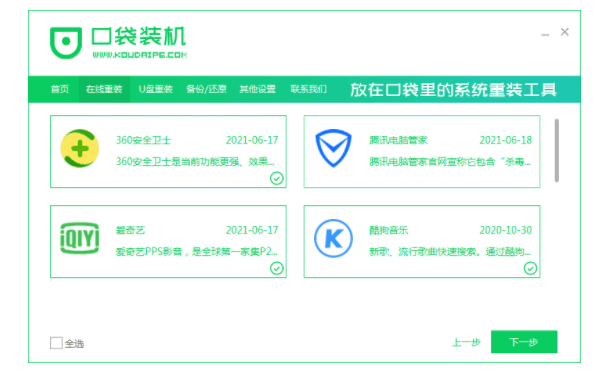
Task: Click the 360安全卫士 app icon
Action: (79, 148)
